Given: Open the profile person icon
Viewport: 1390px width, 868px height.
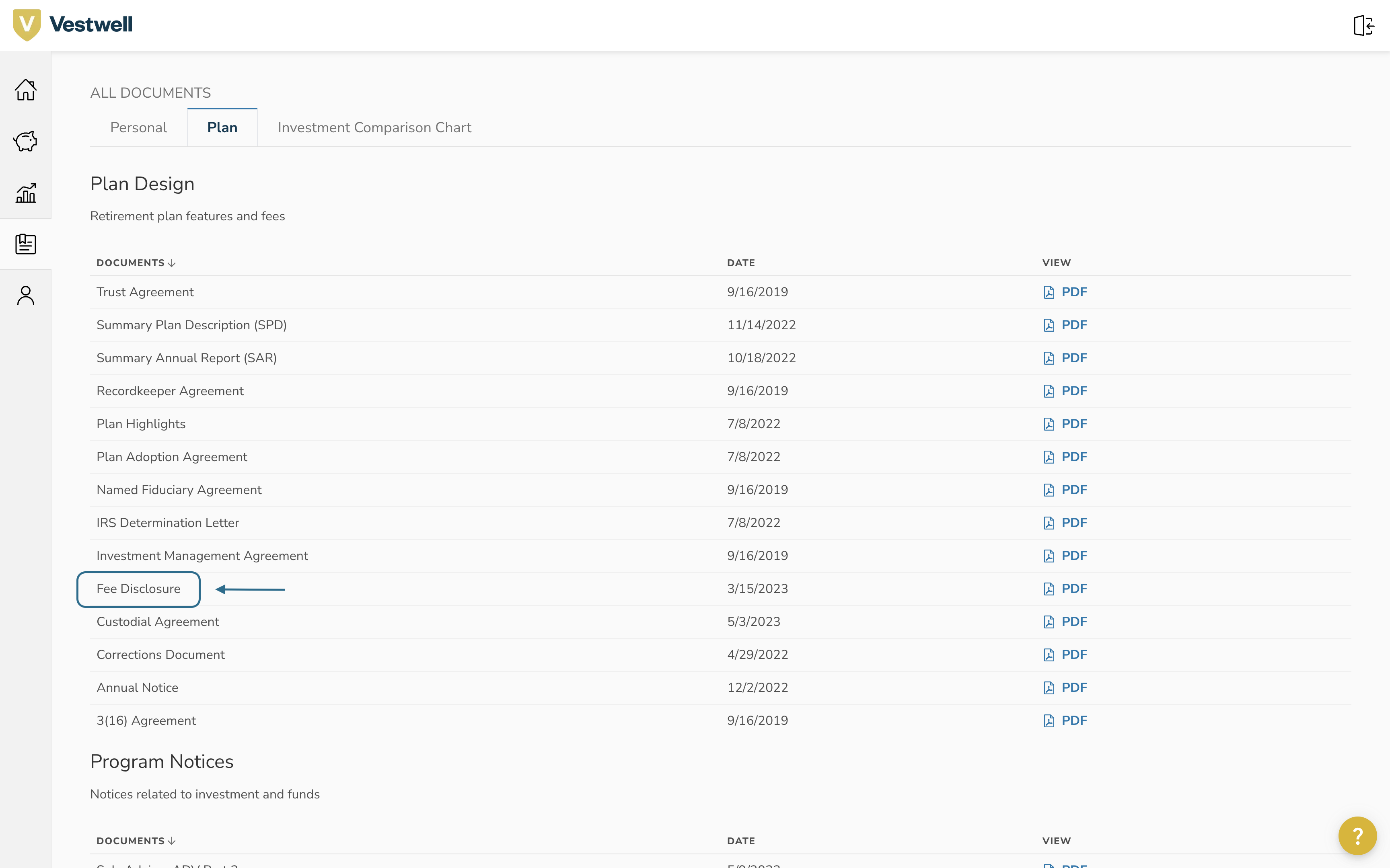Looking at the screenshot, I should [x=25, y=295].
